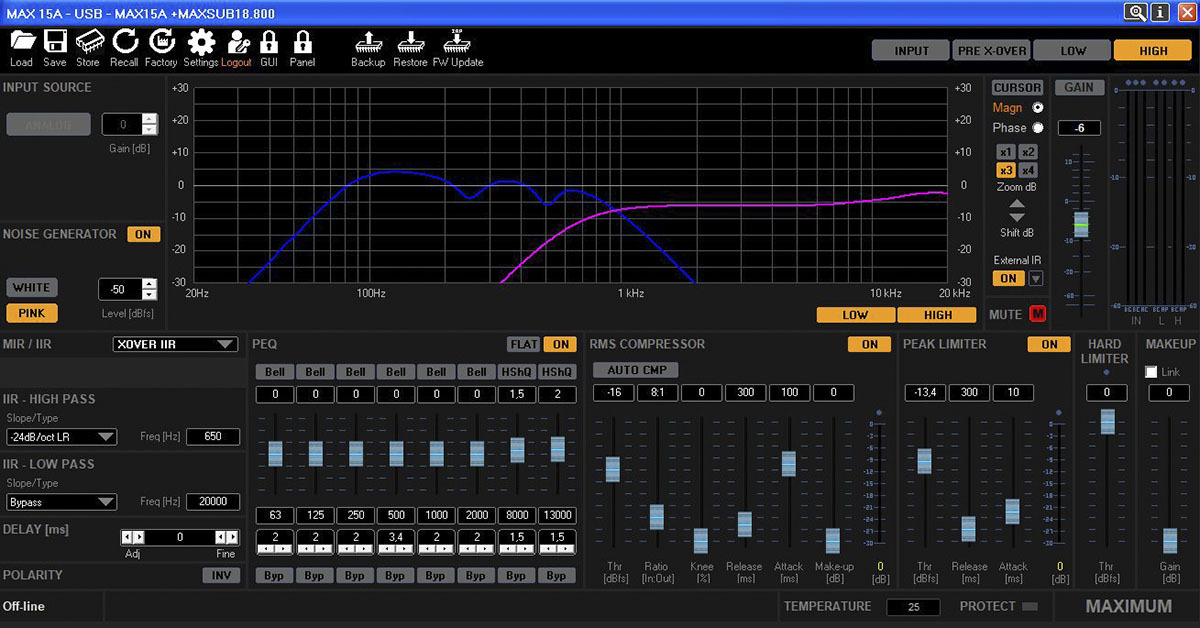Open the Factory reset icon
1200x628 pixels.
(x=161, y=42)
